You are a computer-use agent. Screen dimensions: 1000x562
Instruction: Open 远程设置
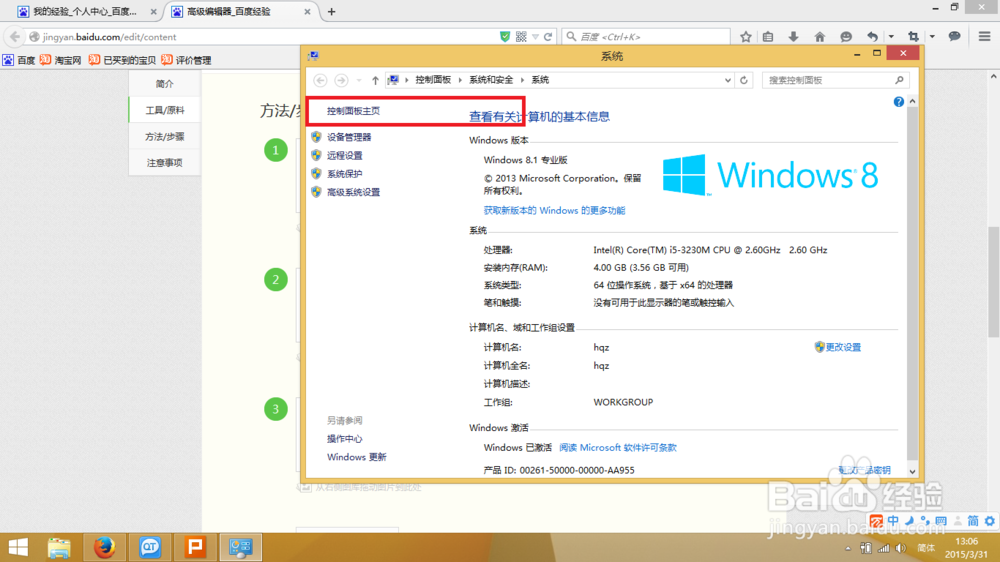coord(344,156)
